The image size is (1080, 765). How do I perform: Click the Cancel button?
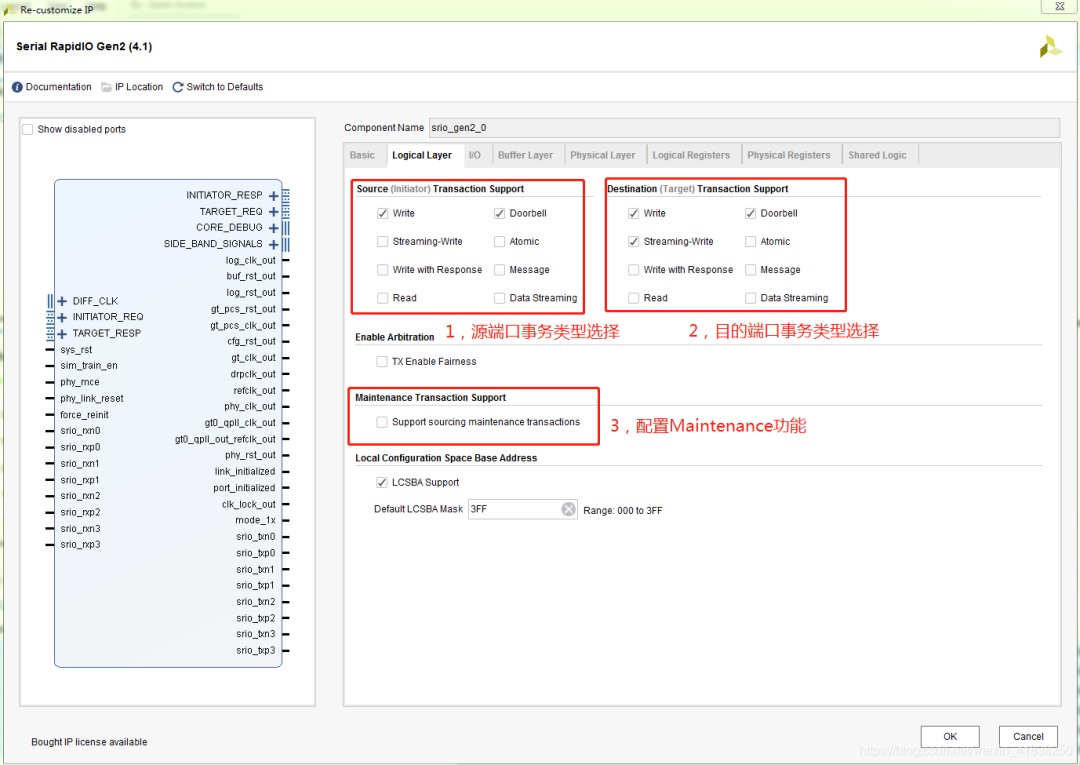tap(1028, 737)
